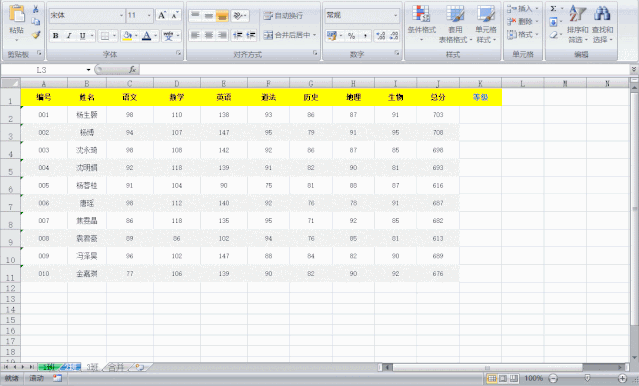639x386 pixels.
Task: Open the font size 11 dropdown
Action: [149, 15]
